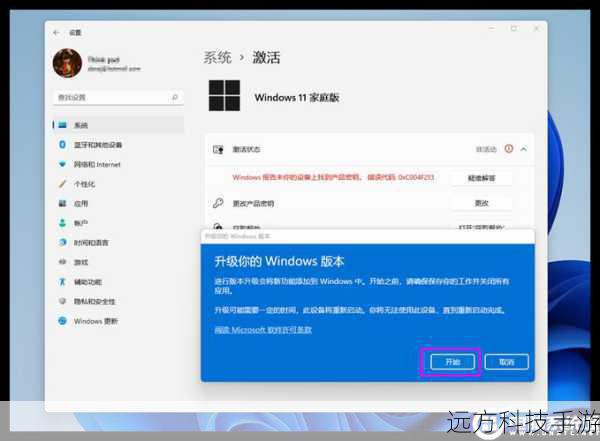600x441 pixels.
Task: Click the privacy shield icon
Action: (62, 301)
